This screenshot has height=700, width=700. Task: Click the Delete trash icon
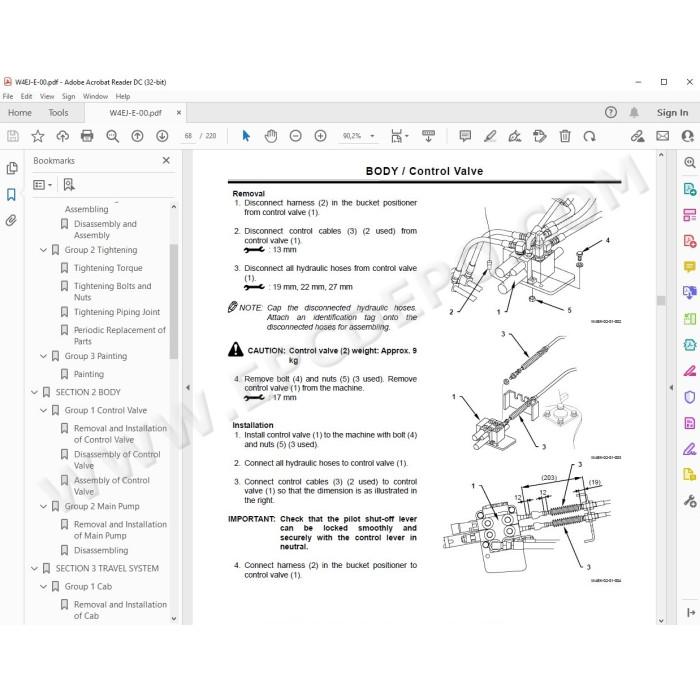(x=565, y=136)
